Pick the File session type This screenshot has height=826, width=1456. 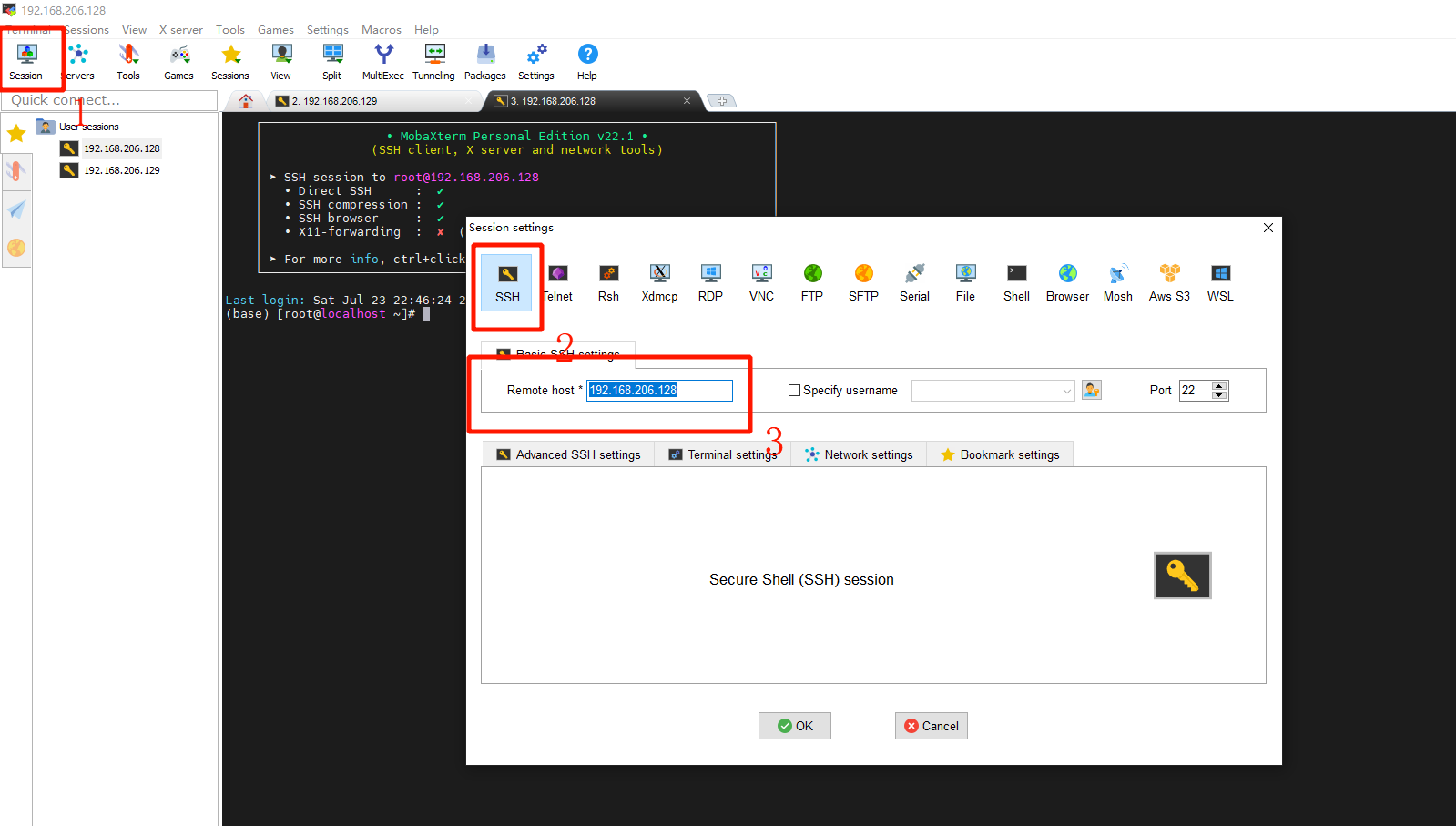[966, 283]
